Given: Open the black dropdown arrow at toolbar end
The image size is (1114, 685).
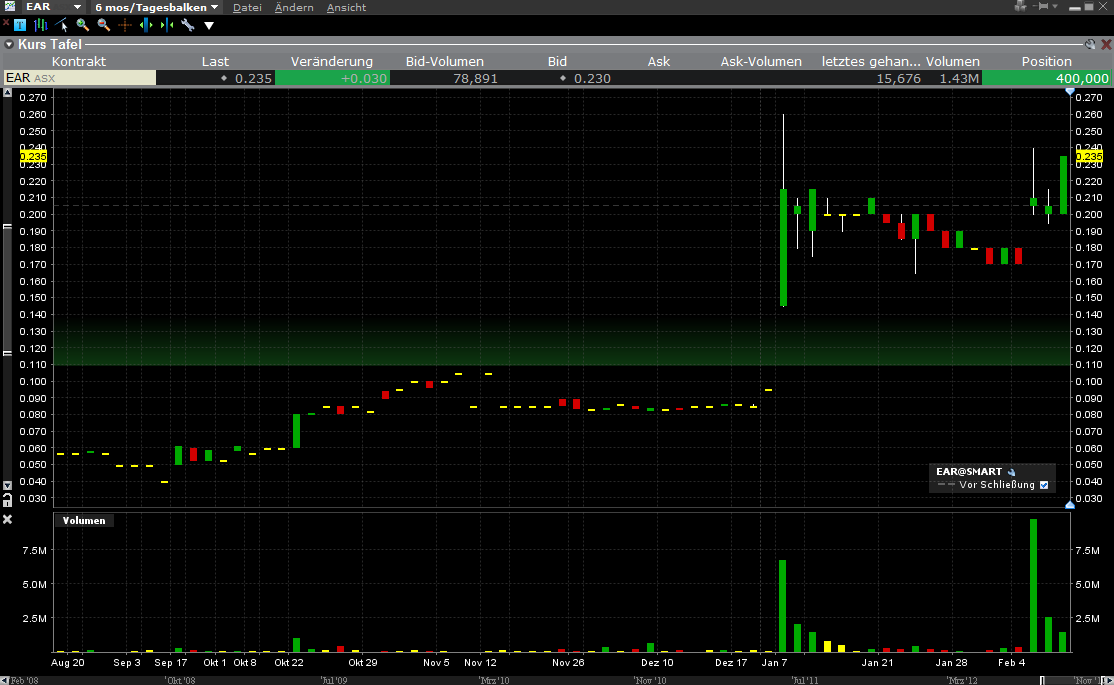Looking at the screenshot, I should tap(208, 25).
